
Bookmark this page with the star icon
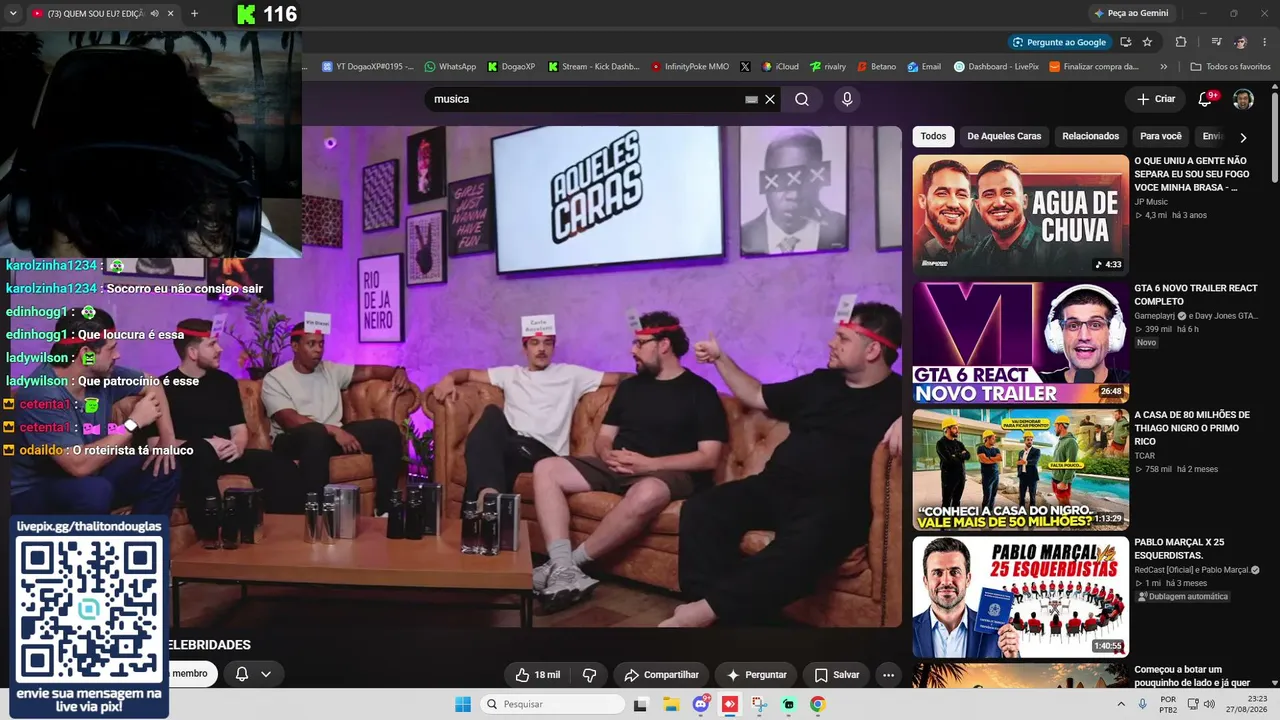(1147, 42)
